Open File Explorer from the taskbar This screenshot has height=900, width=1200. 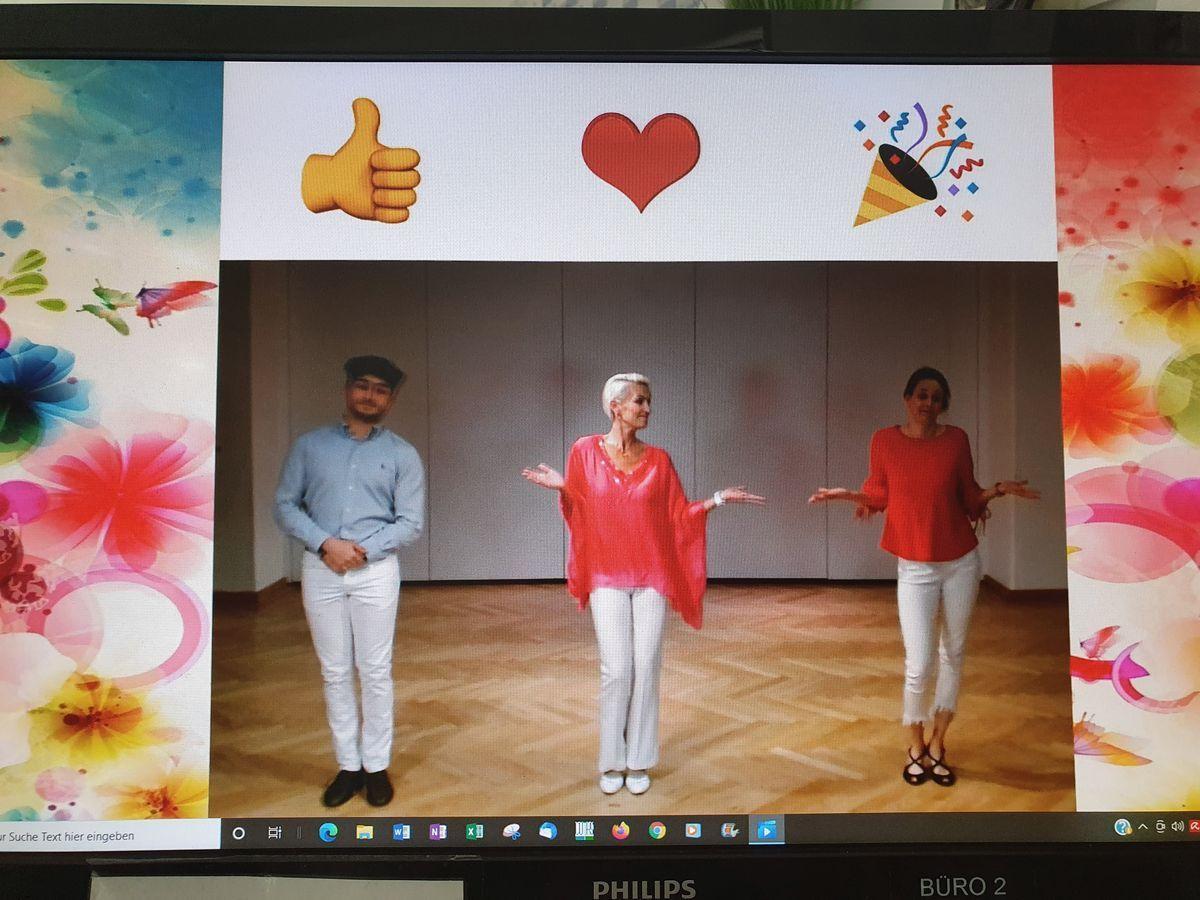[x=365, y=832]
